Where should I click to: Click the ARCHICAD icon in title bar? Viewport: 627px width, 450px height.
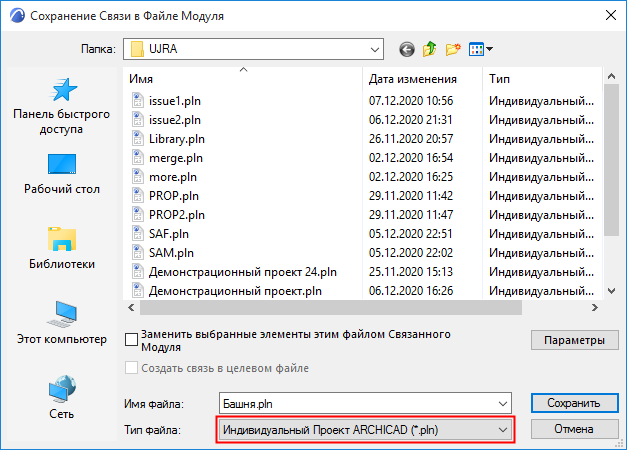(17, 16)
